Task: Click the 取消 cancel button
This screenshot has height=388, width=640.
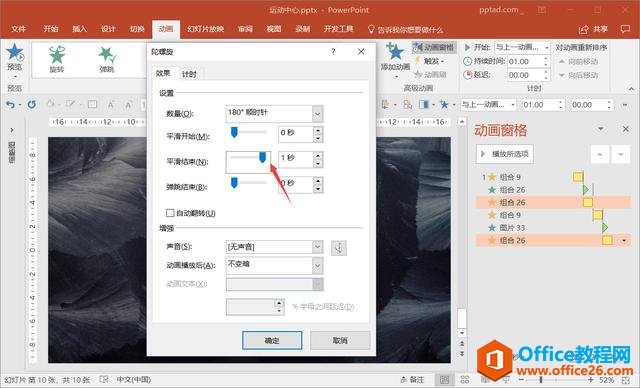Action: 340,340
